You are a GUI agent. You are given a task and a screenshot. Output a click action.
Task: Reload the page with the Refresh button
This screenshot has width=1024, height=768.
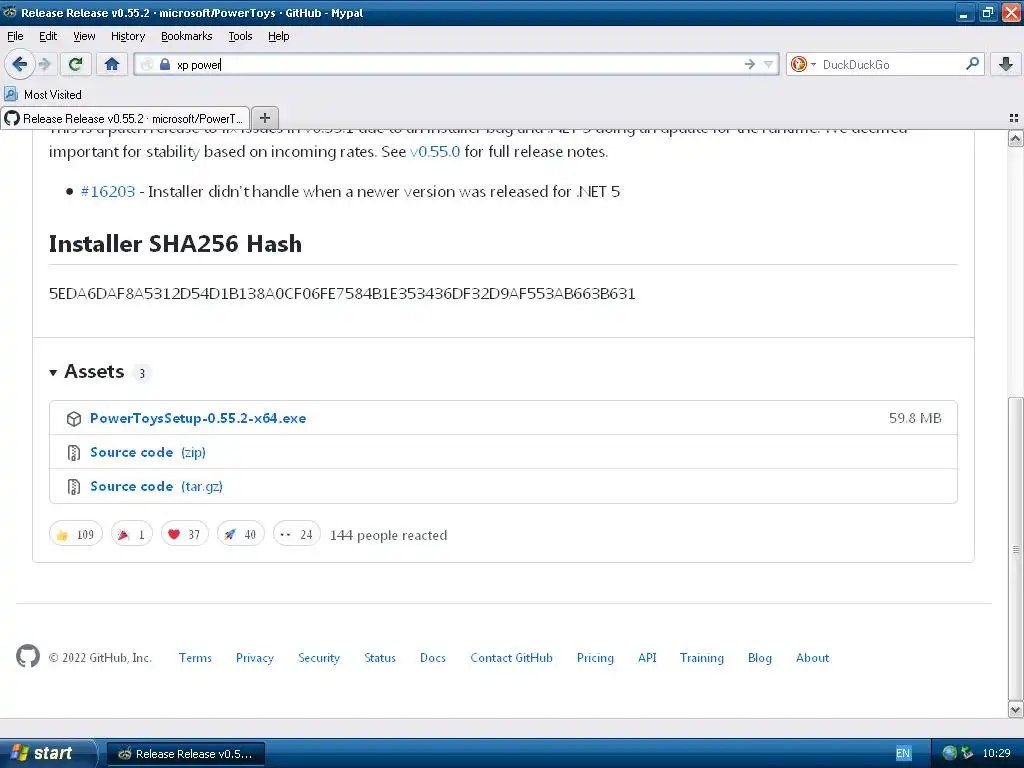[75, 64]
